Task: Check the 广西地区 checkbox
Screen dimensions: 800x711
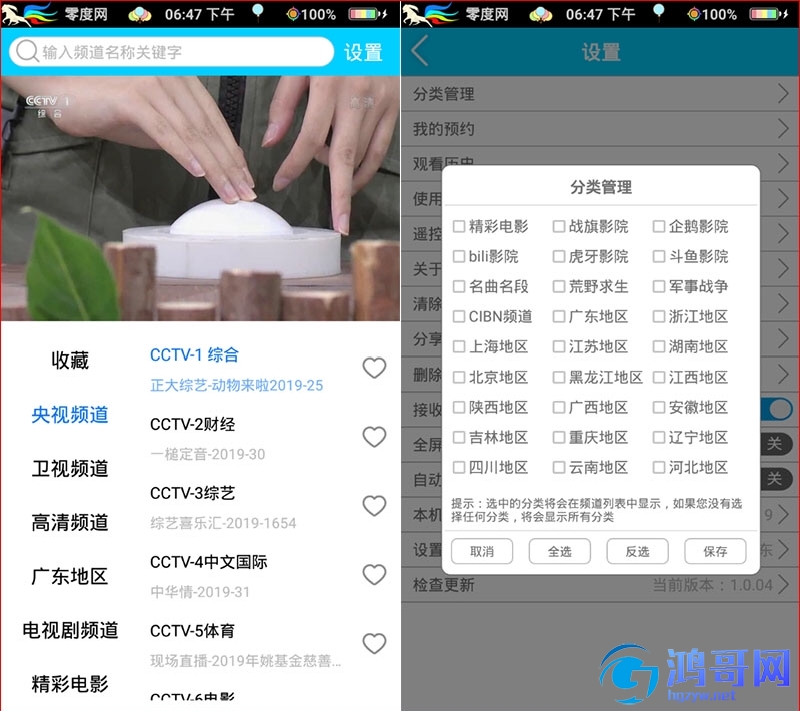Action: (x=559, y=407)
